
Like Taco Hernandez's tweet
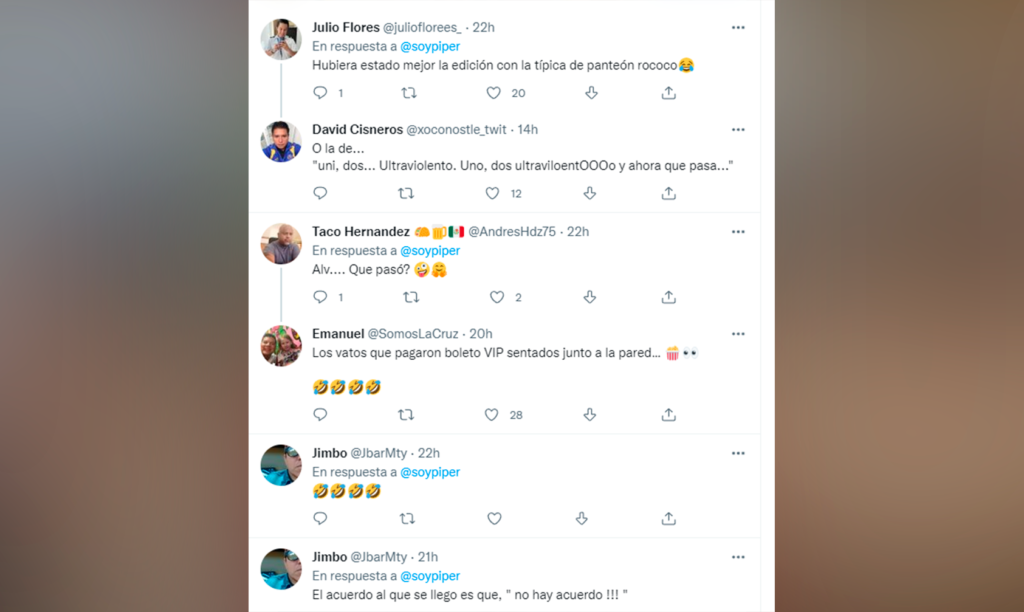[x=497, y=297]
